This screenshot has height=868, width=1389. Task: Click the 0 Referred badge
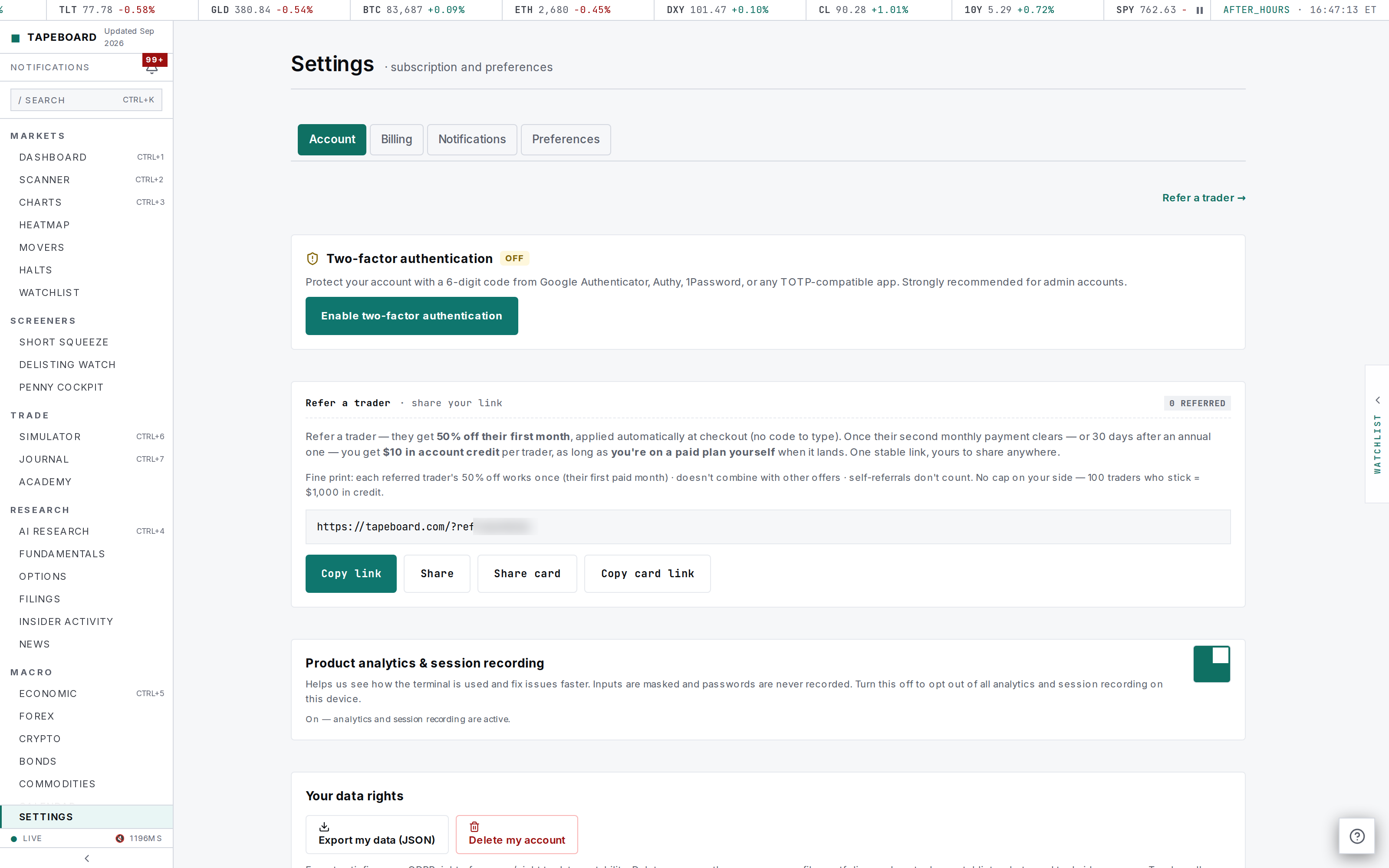(1197, 404)
